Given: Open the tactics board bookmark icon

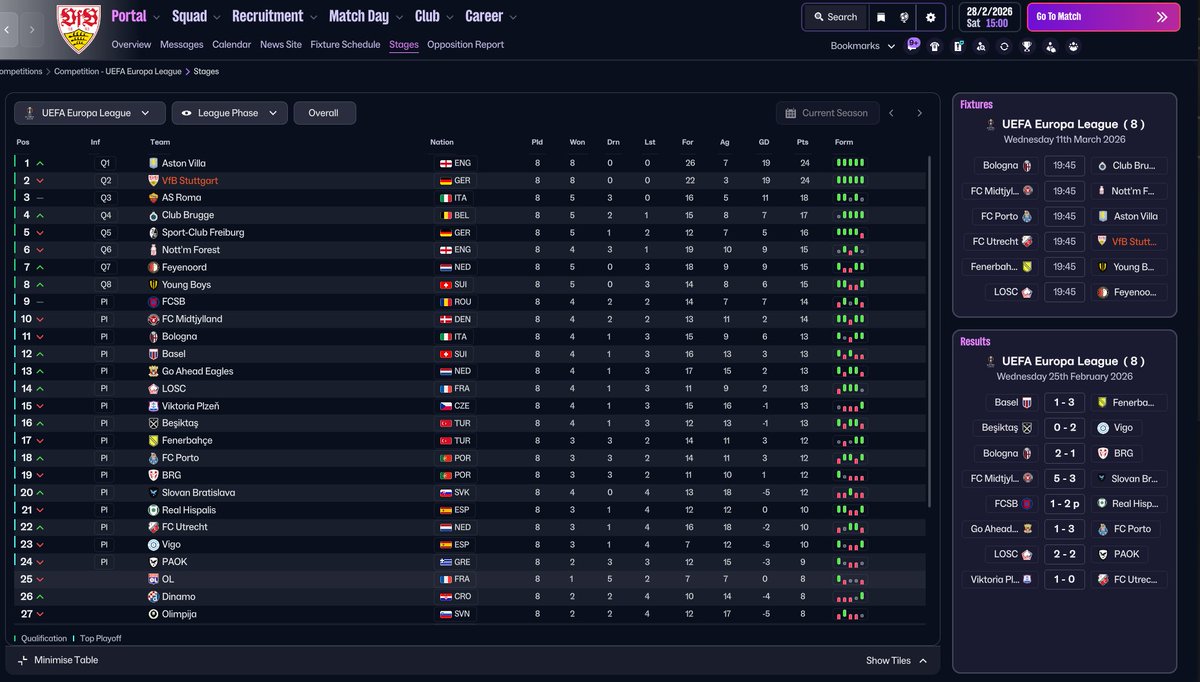Looking at the screenshot, I should pyautogui.click(x=958, y=46).
